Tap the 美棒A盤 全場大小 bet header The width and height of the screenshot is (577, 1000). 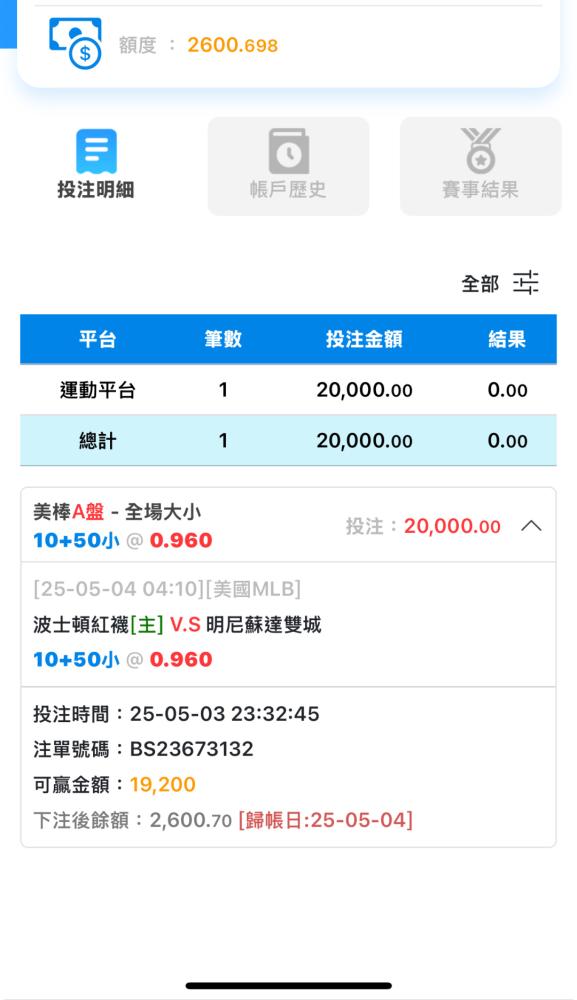[x=117, y=511]
